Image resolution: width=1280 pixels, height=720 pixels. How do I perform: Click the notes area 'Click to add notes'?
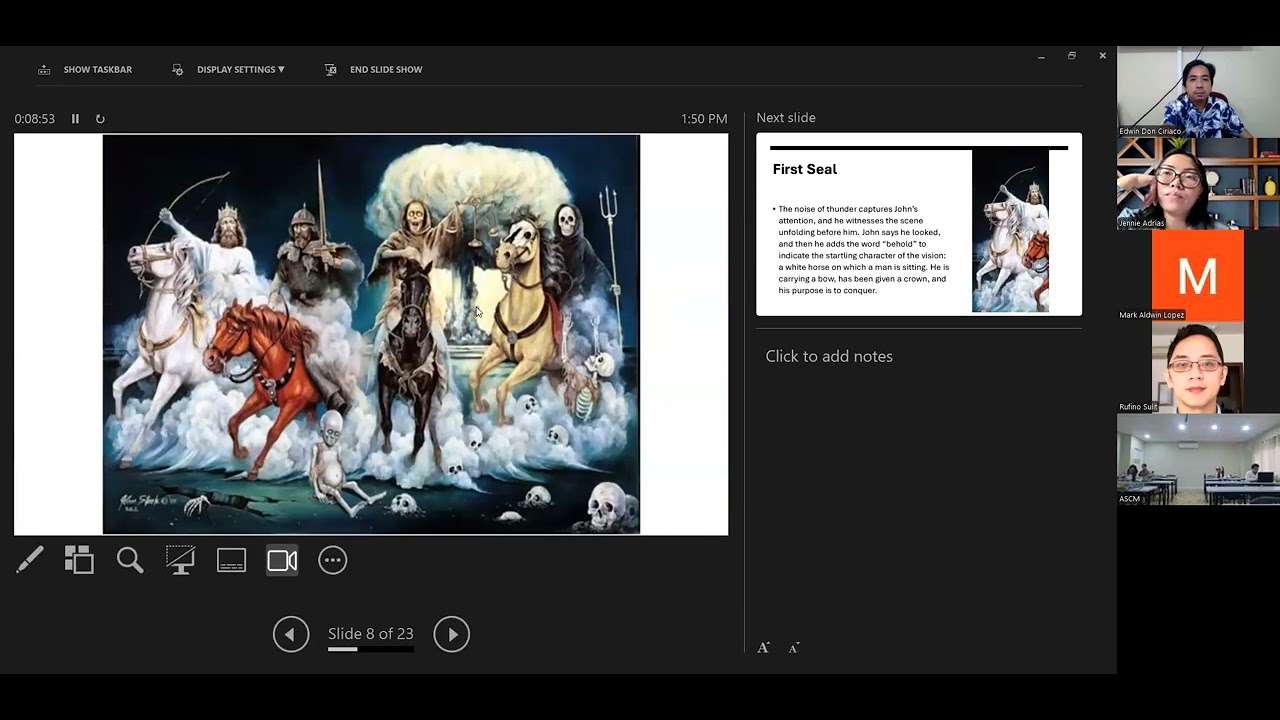pos(829,356)
